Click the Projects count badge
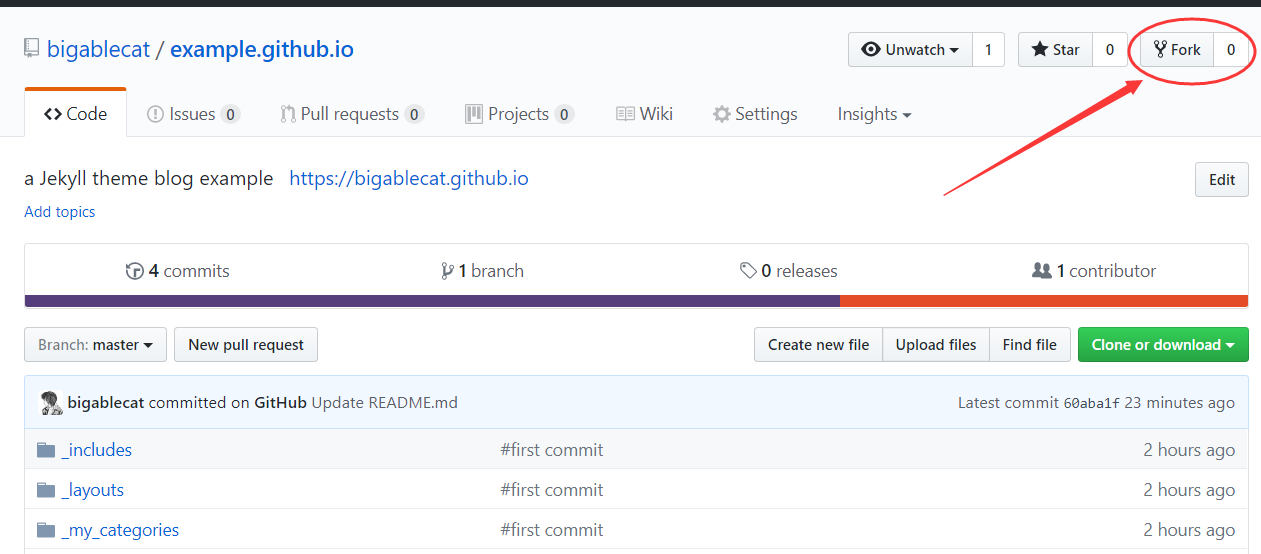The image size is (1261, 554). pyautogui.click(x=564, y=115)
